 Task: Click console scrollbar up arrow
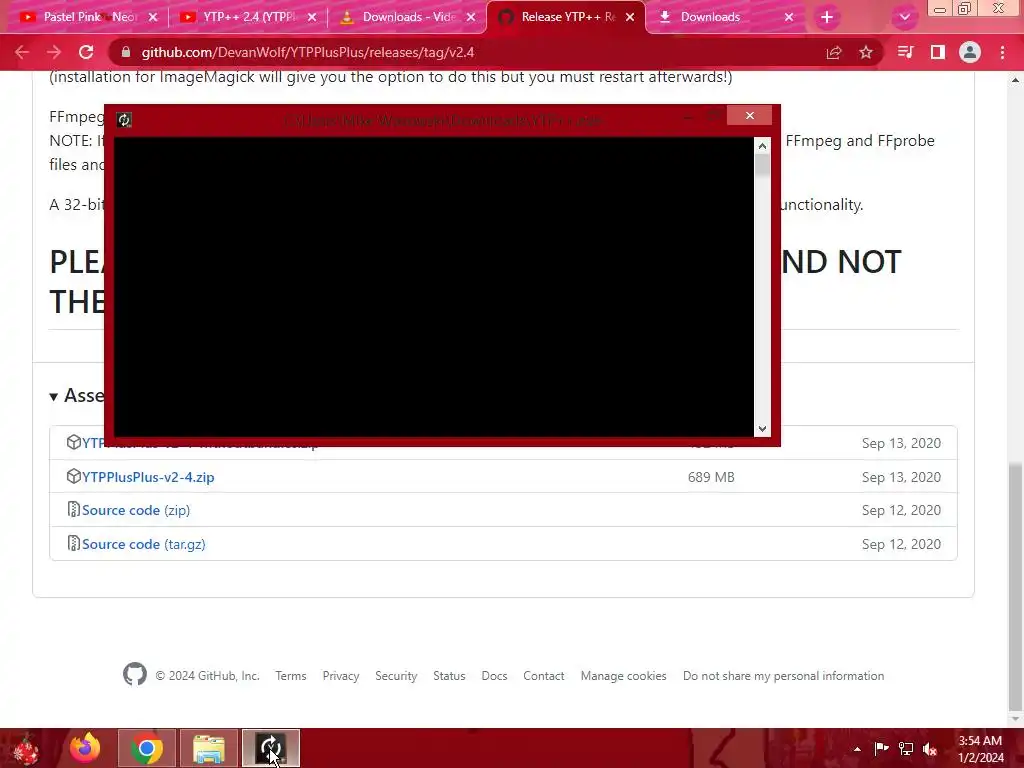coord(762,146)
